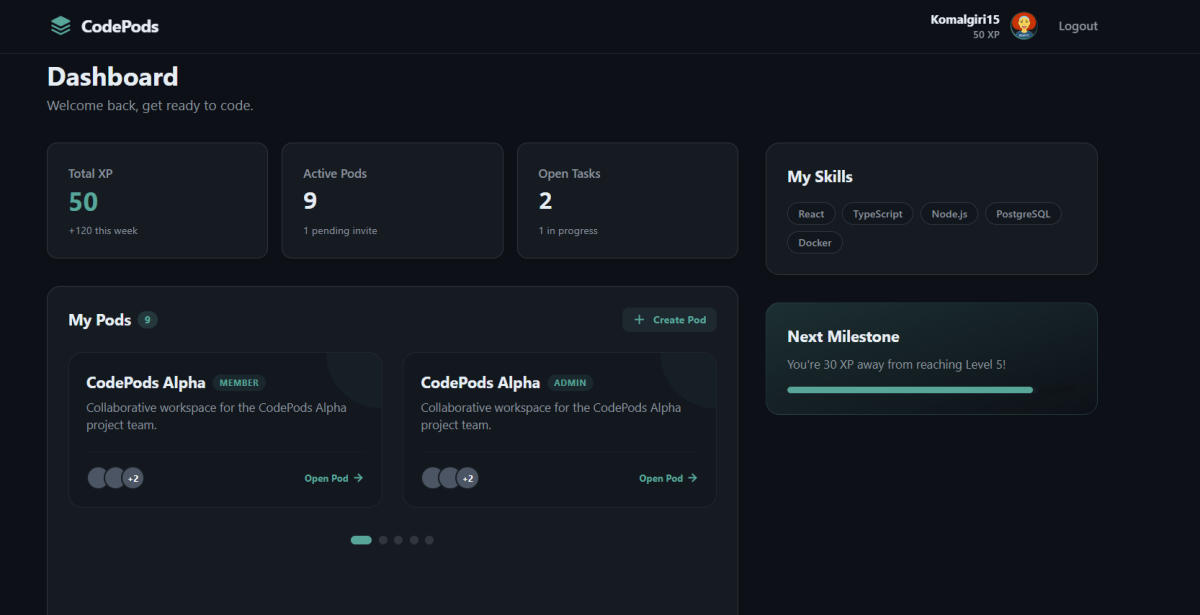Click the plus icon in Create Pod
The image size is (1200, 615).
click(640, 320)
